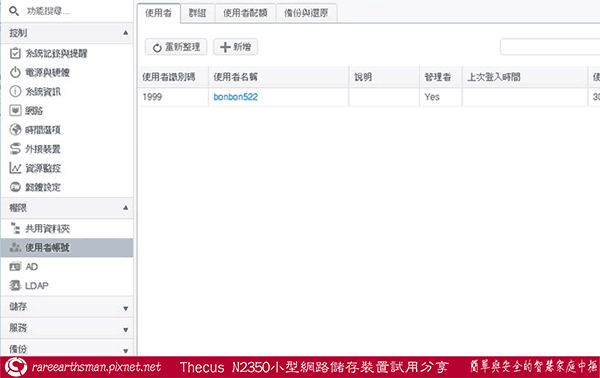Expand the 儲存 section
The width and height of the screenshot is (600, 378).
67,307
